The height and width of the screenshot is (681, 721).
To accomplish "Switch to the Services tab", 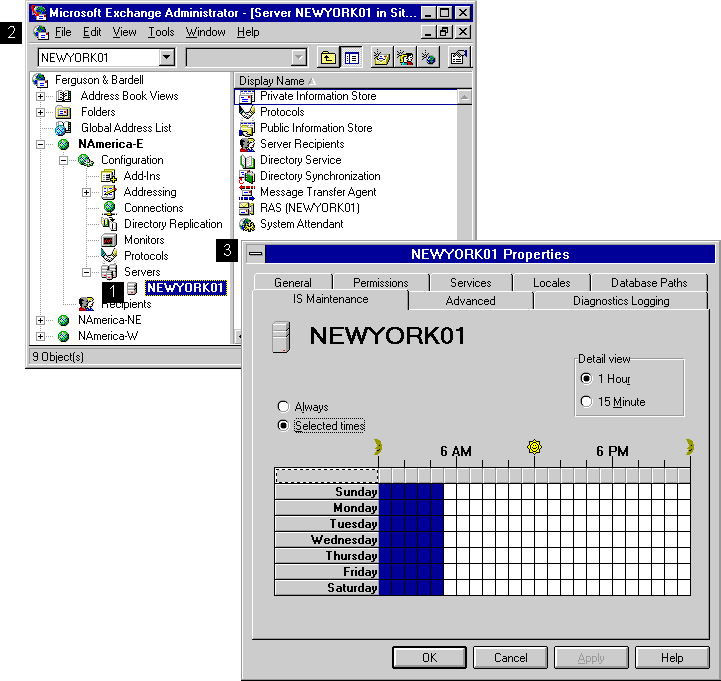I will tap(470, 282).
